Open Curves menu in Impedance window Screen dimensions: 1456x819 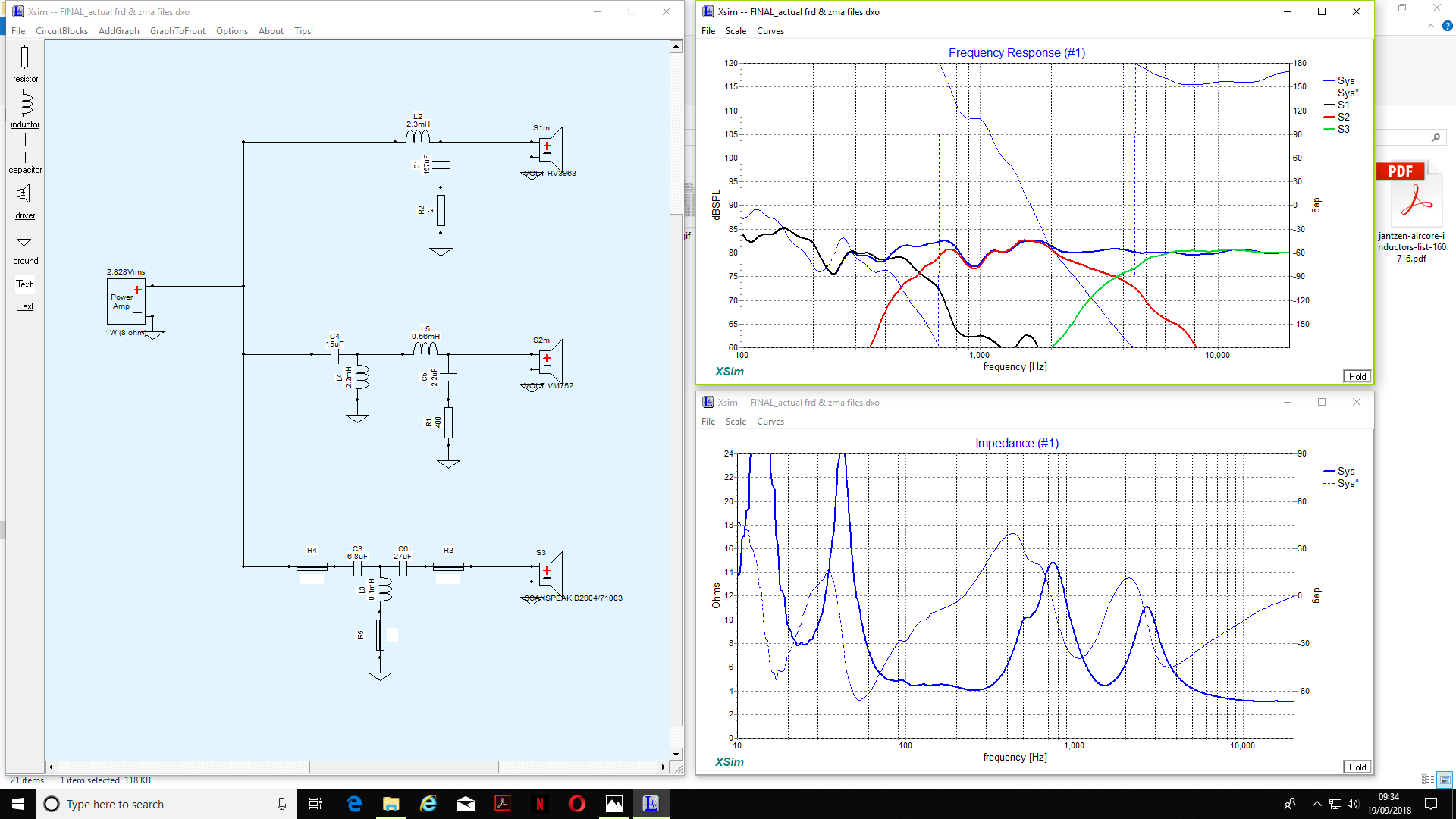point(770,422)
